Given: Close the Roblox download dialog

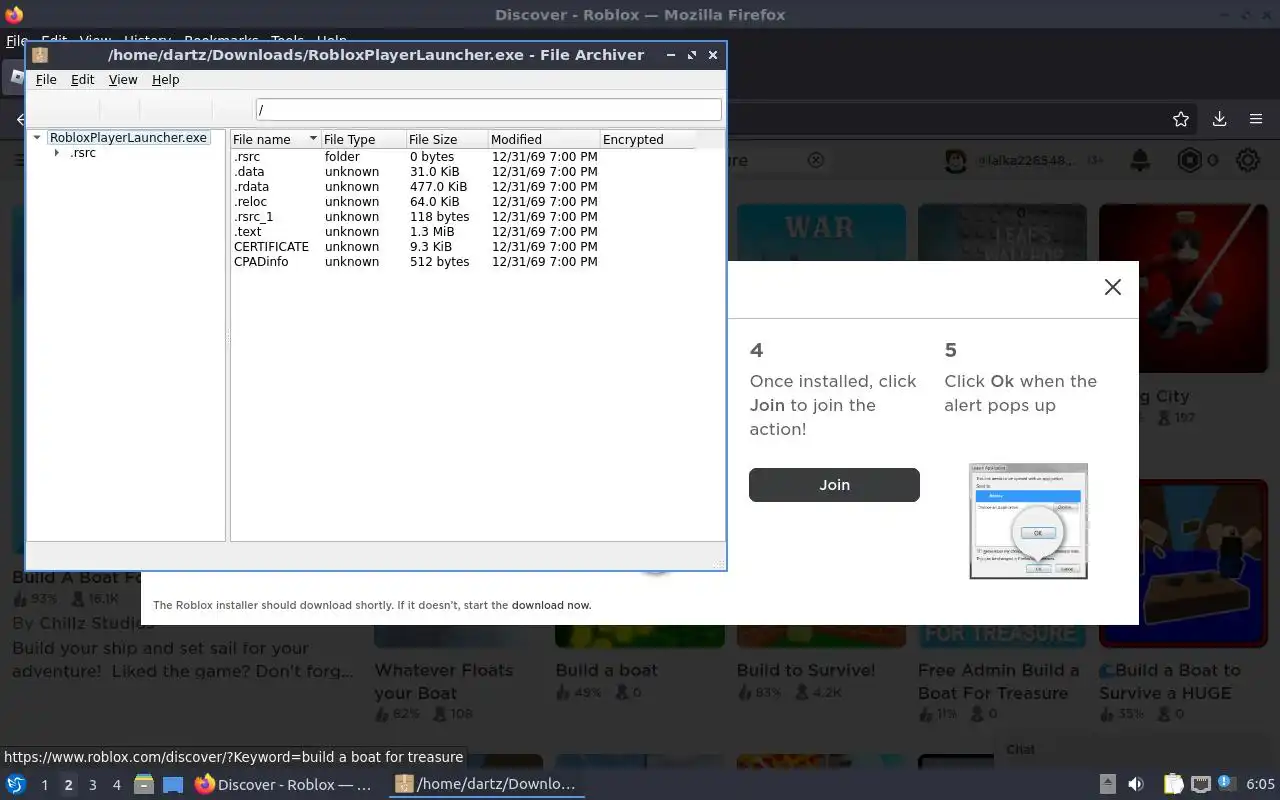Looking at the screenshot, I should pyautogui.click(x=1112, y=287).
